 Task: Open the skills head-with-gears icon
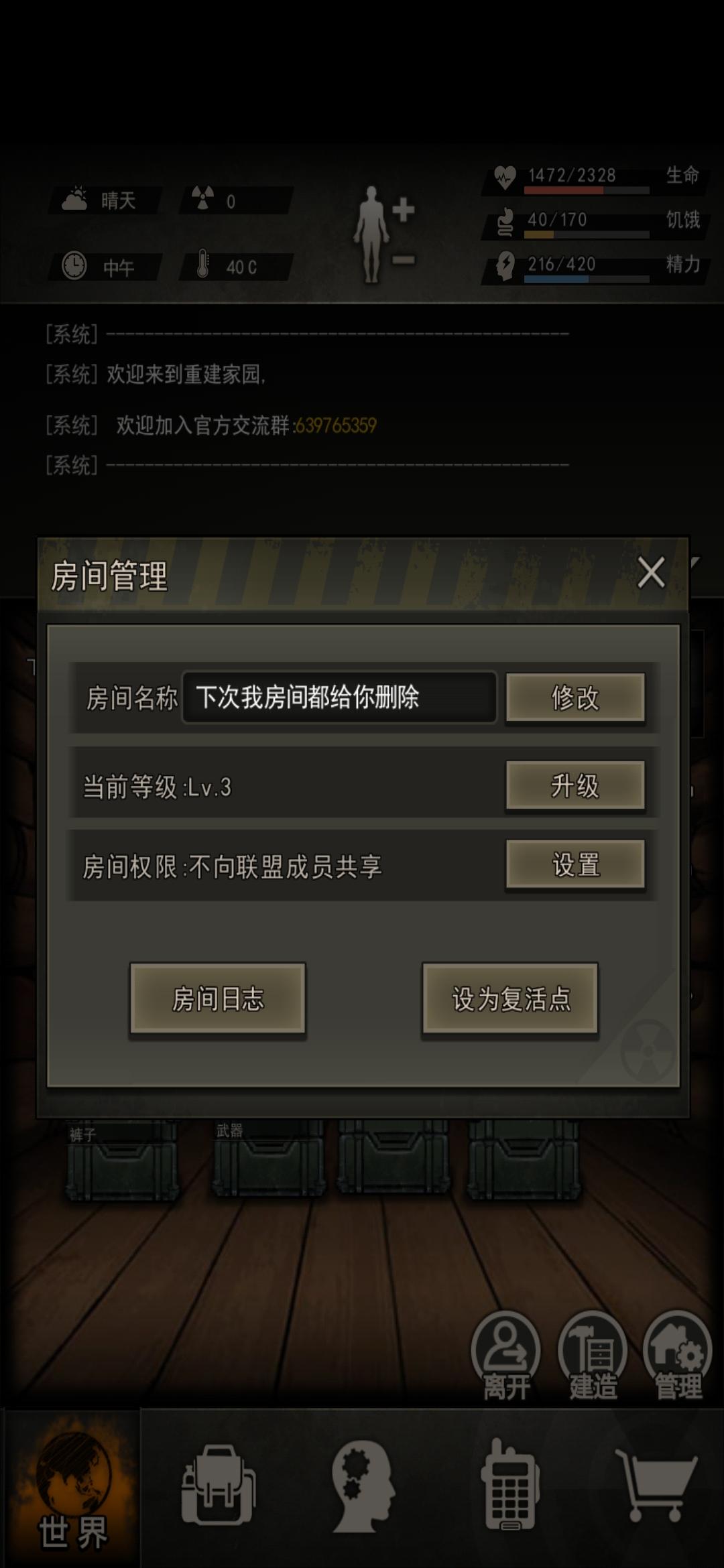click(363, 1486)
